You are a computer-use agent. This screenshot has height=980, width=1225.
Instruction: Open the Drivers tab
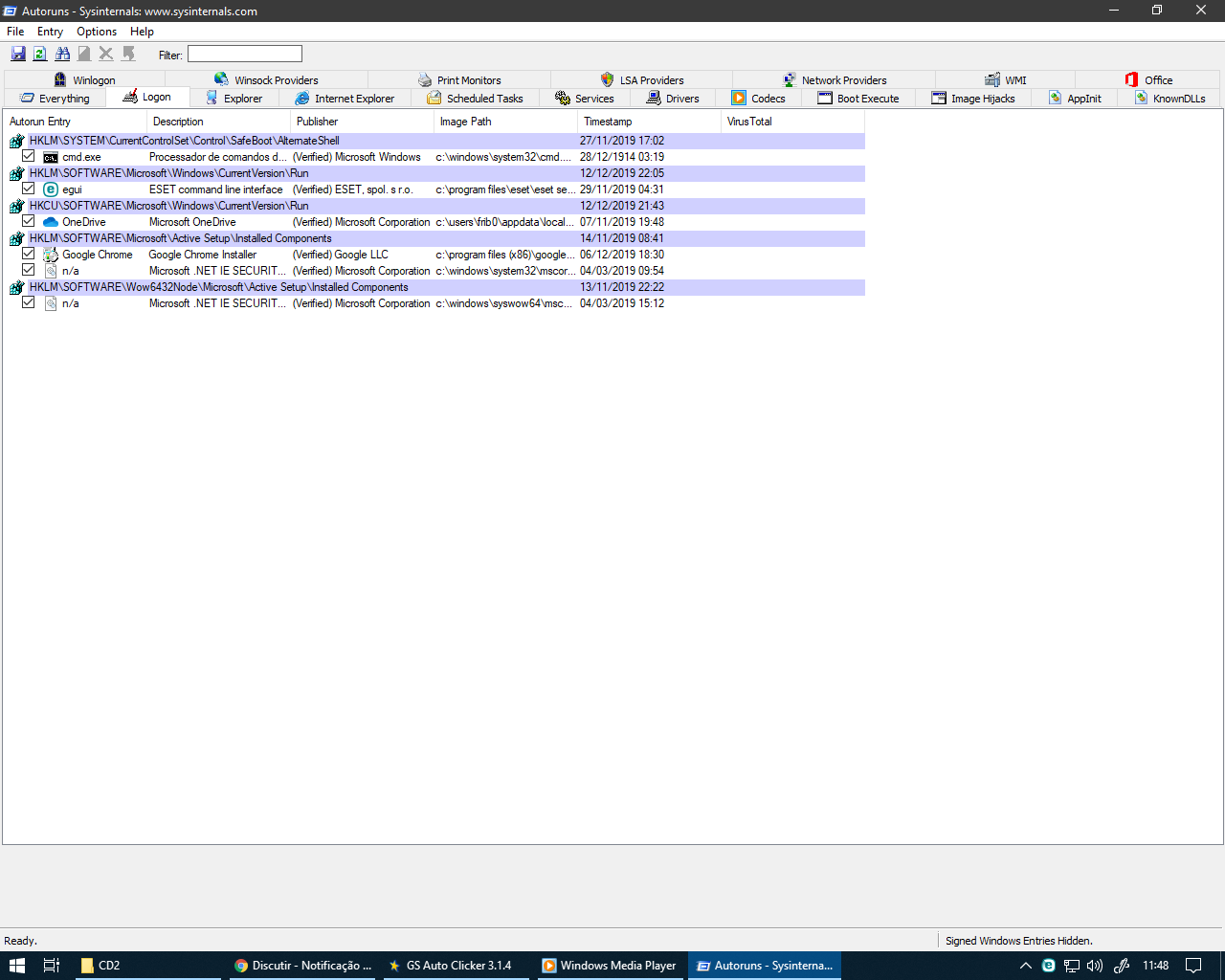tap(673, 99)
